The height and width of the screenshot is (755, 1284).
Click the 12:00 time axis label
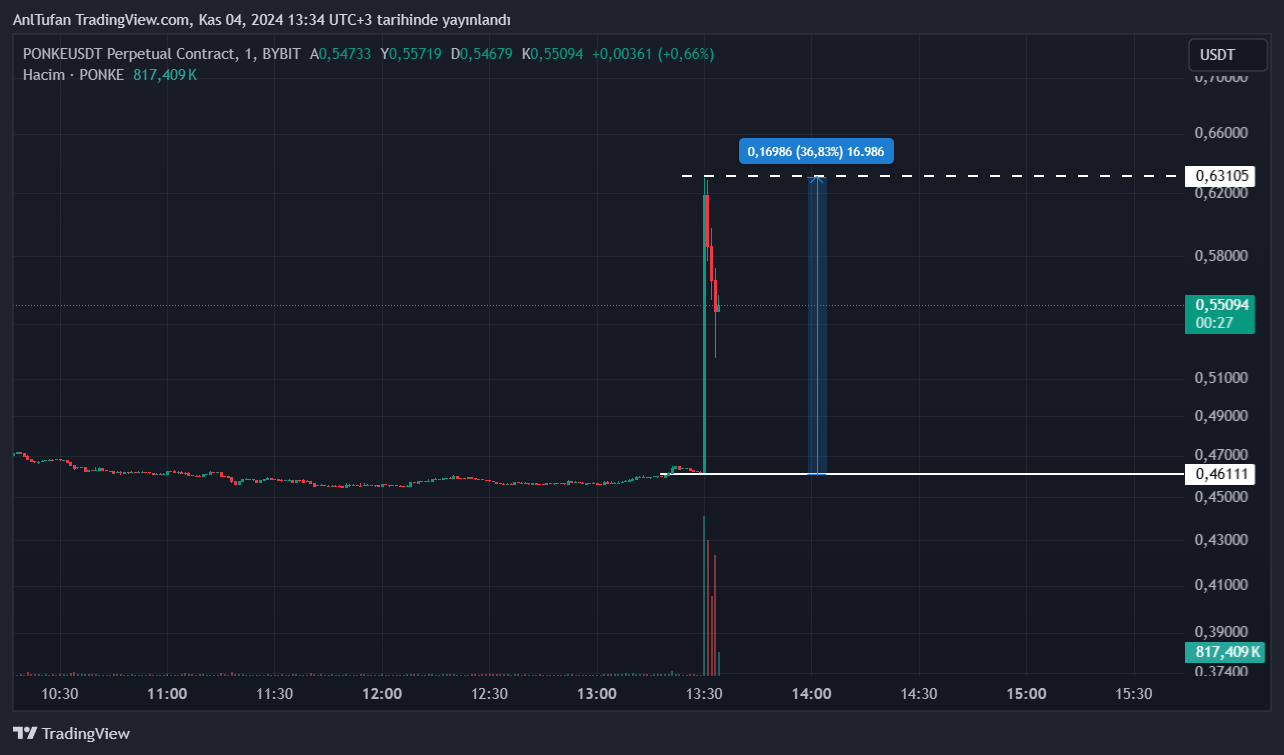pos(382,693)
